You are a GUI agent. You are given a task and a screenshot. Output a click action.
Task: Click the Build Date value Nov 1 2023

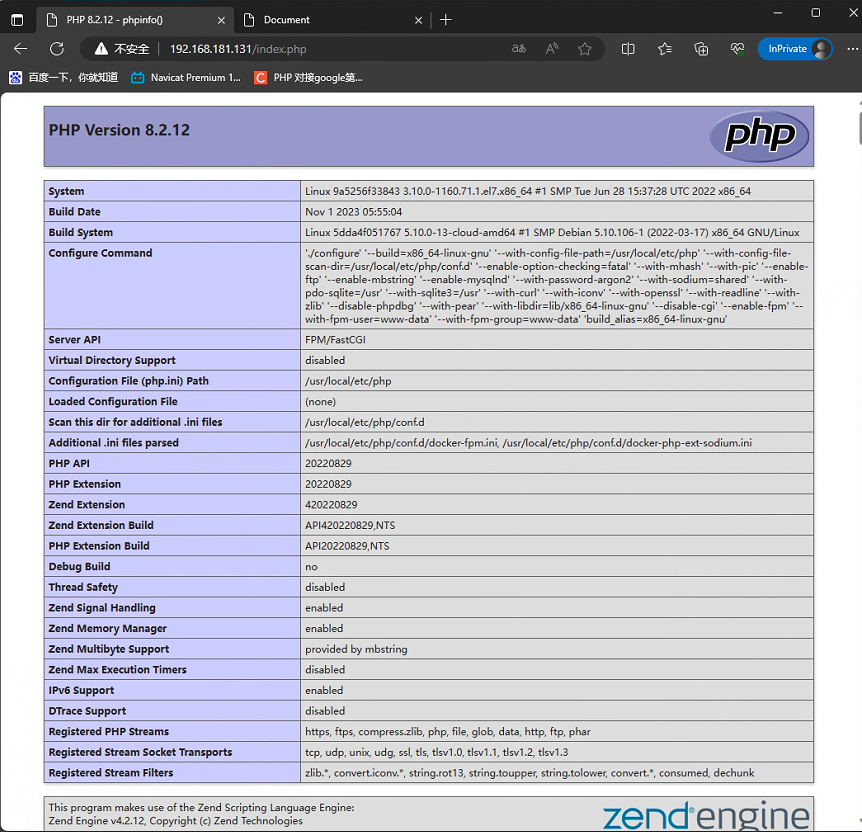tap(353, 212)
